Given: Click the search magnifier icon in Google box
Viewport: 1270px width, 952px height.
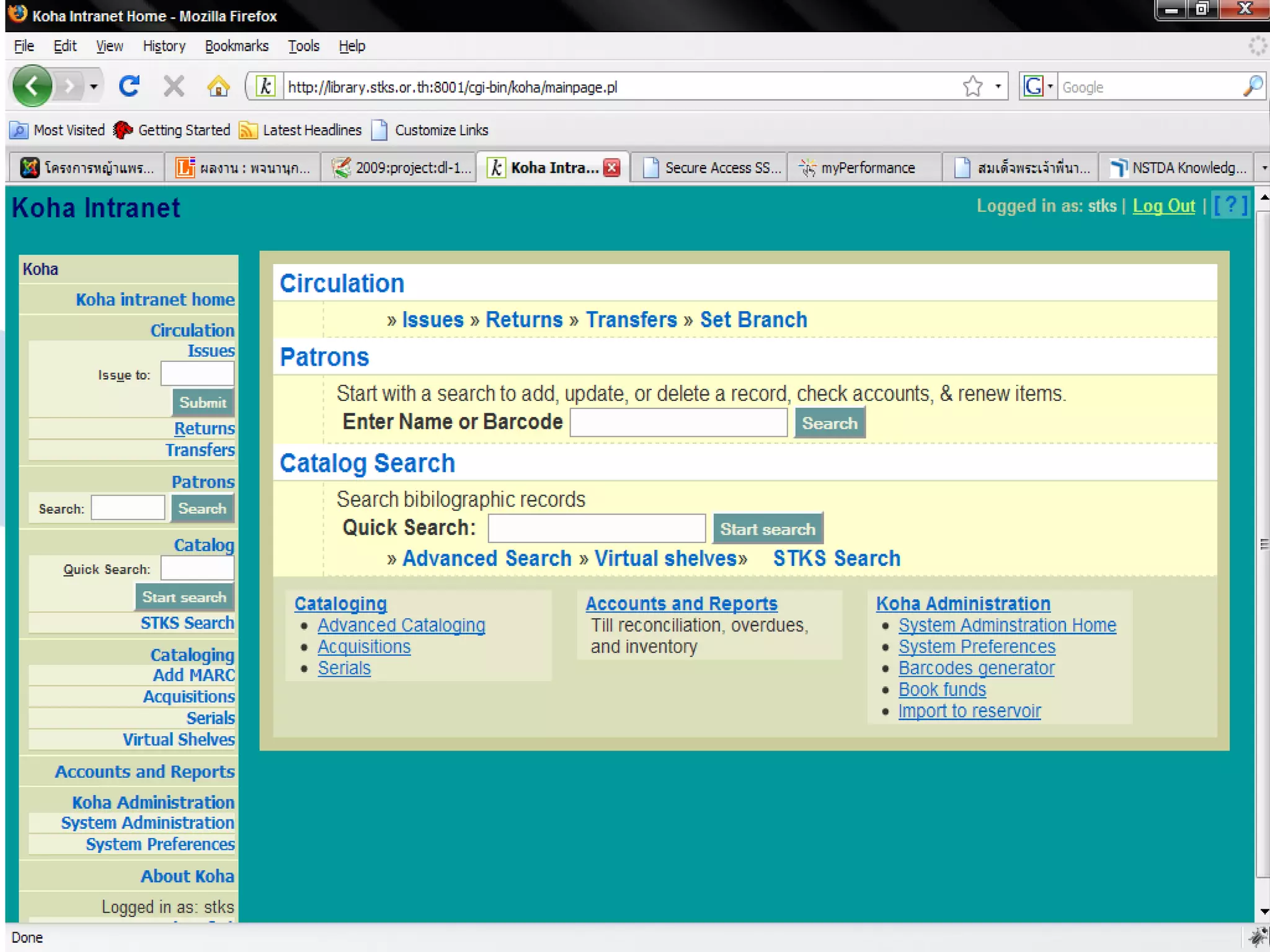Looking at the screenshot, I should tap(1253, 86).
